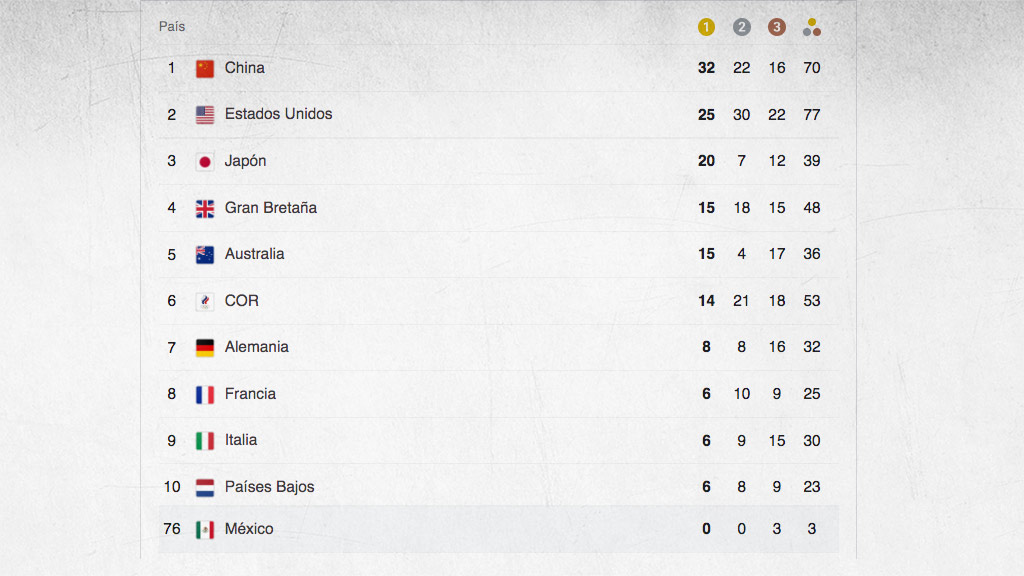Select the Países Bajos country name
1024x576 pixels.
point(269,487)
